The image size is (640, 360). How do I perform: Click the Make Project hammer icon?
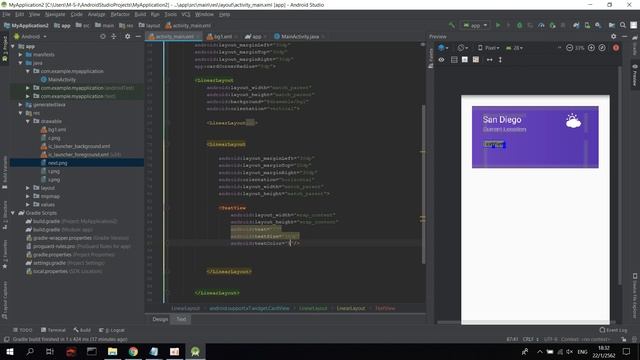click(451, 25)
